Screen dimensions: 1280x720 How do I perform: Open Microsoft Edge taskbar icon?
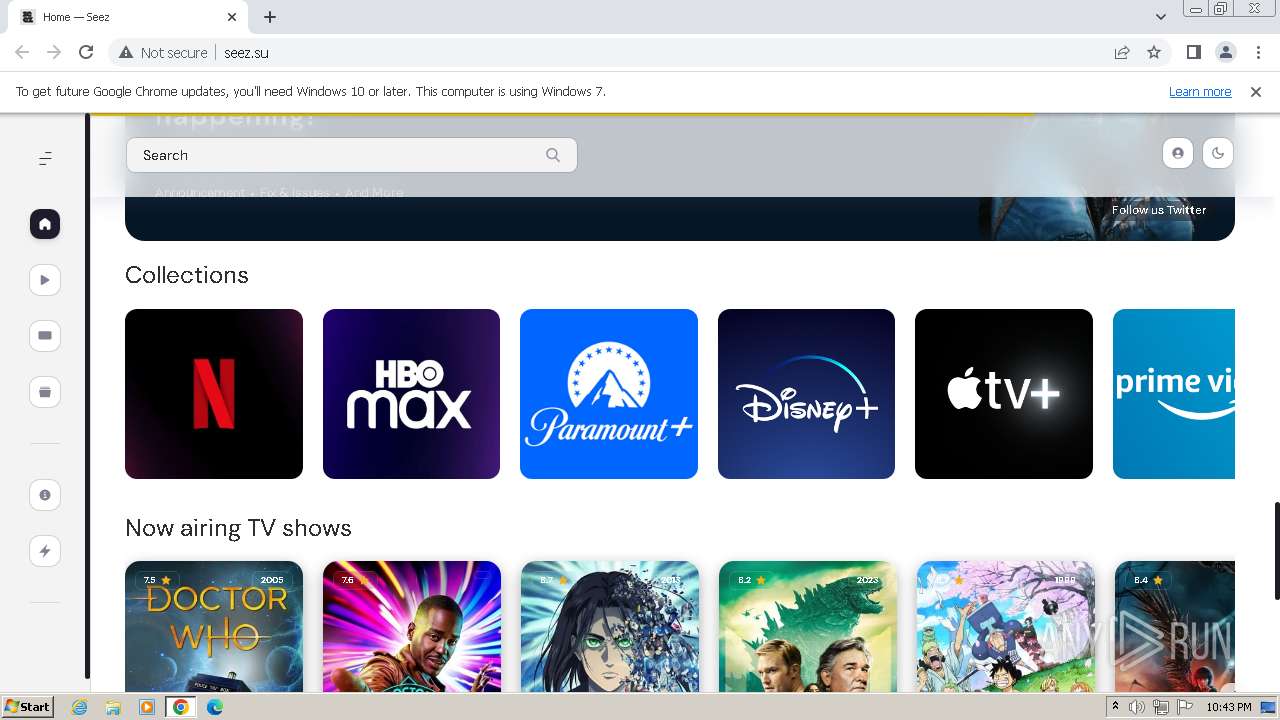[215, 707]
